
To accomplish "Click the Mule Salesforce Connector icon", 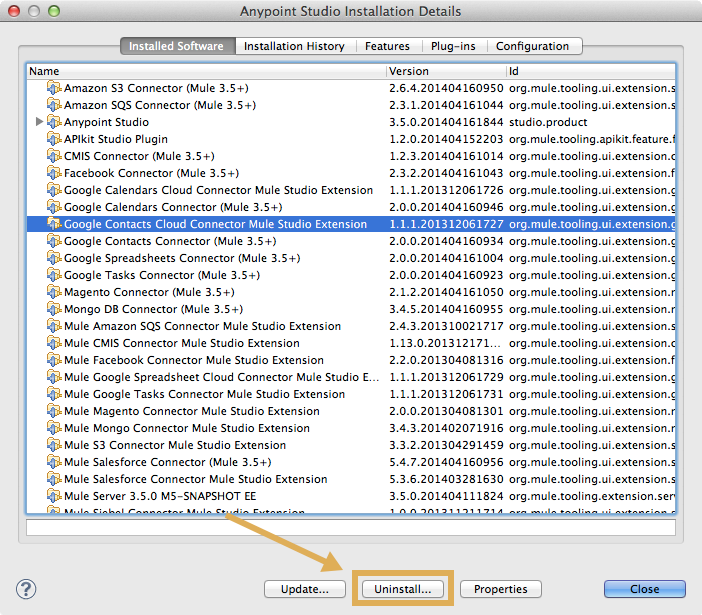I will click(54, 462).
